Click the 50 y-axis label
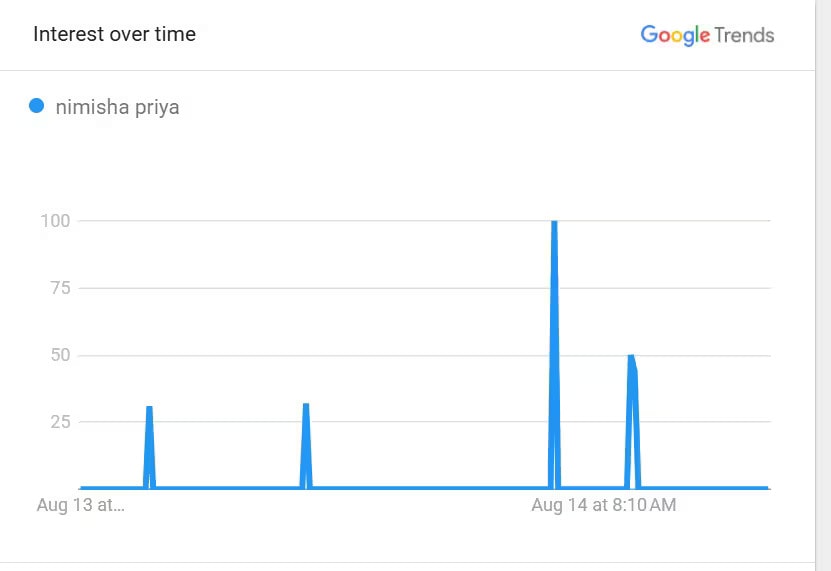831x571 pixels. coord(61,355)
